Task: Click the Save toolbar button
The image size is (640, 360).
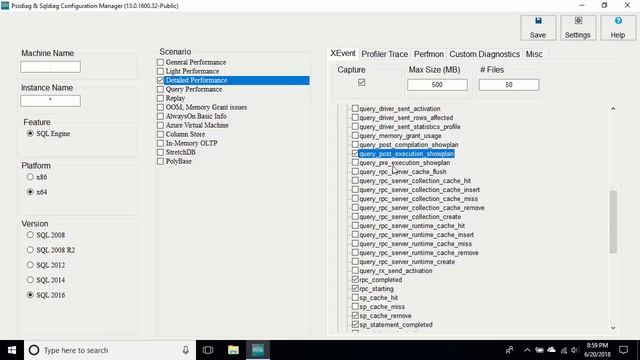Action: (x=538, y=28)
